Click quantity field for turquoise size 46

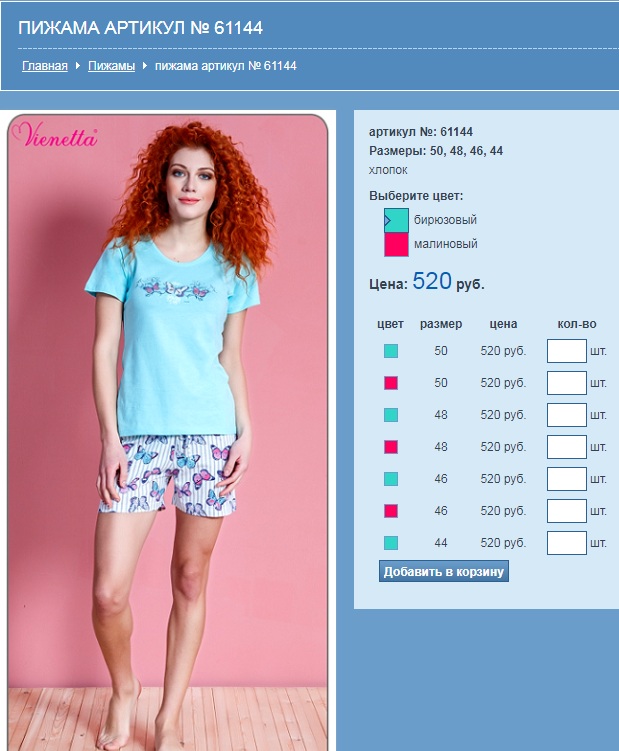pos(567,479)
